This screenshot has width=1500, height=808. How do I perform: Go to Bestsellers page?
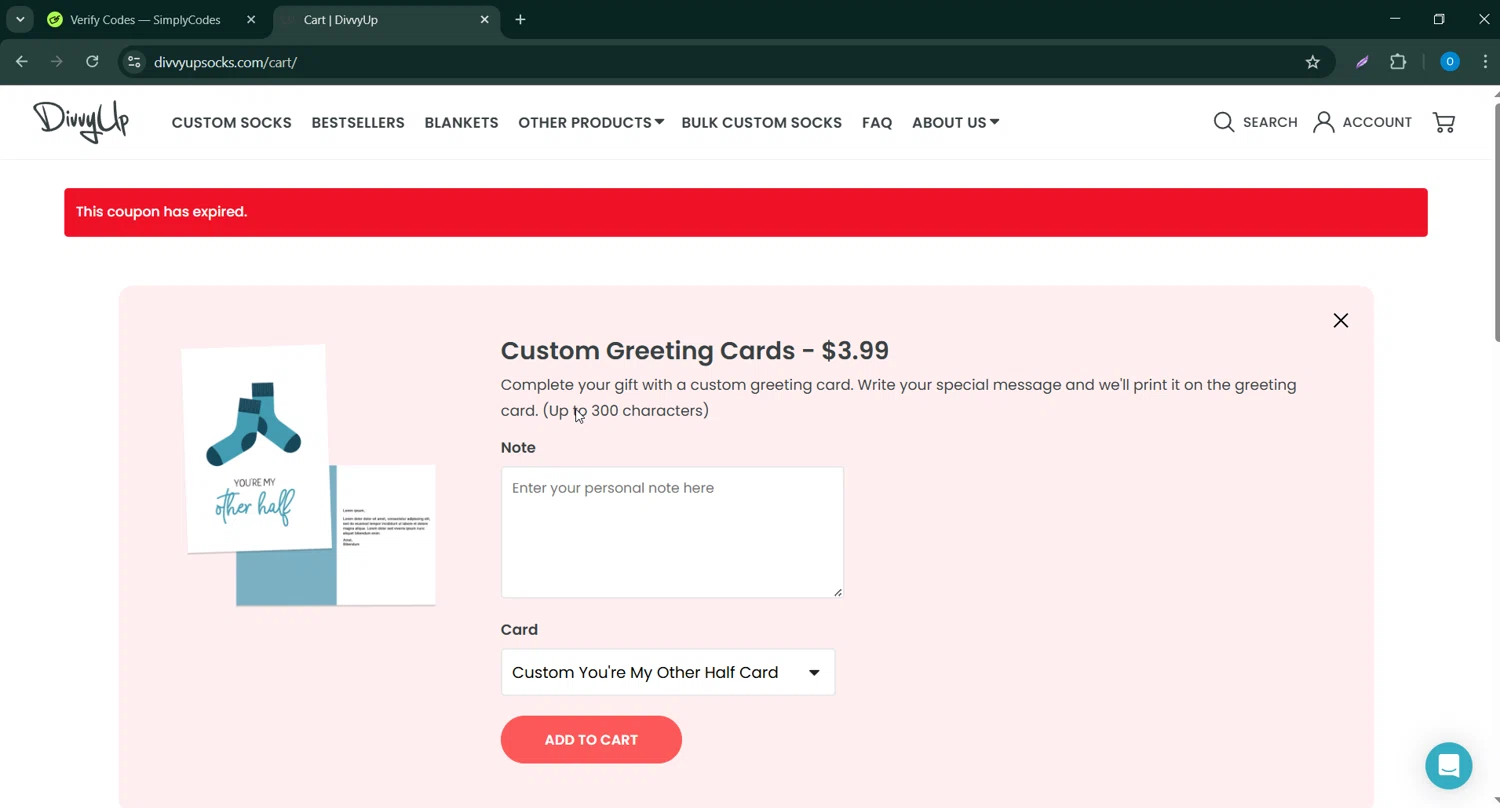pyautogui.click(x=358, y=122)
